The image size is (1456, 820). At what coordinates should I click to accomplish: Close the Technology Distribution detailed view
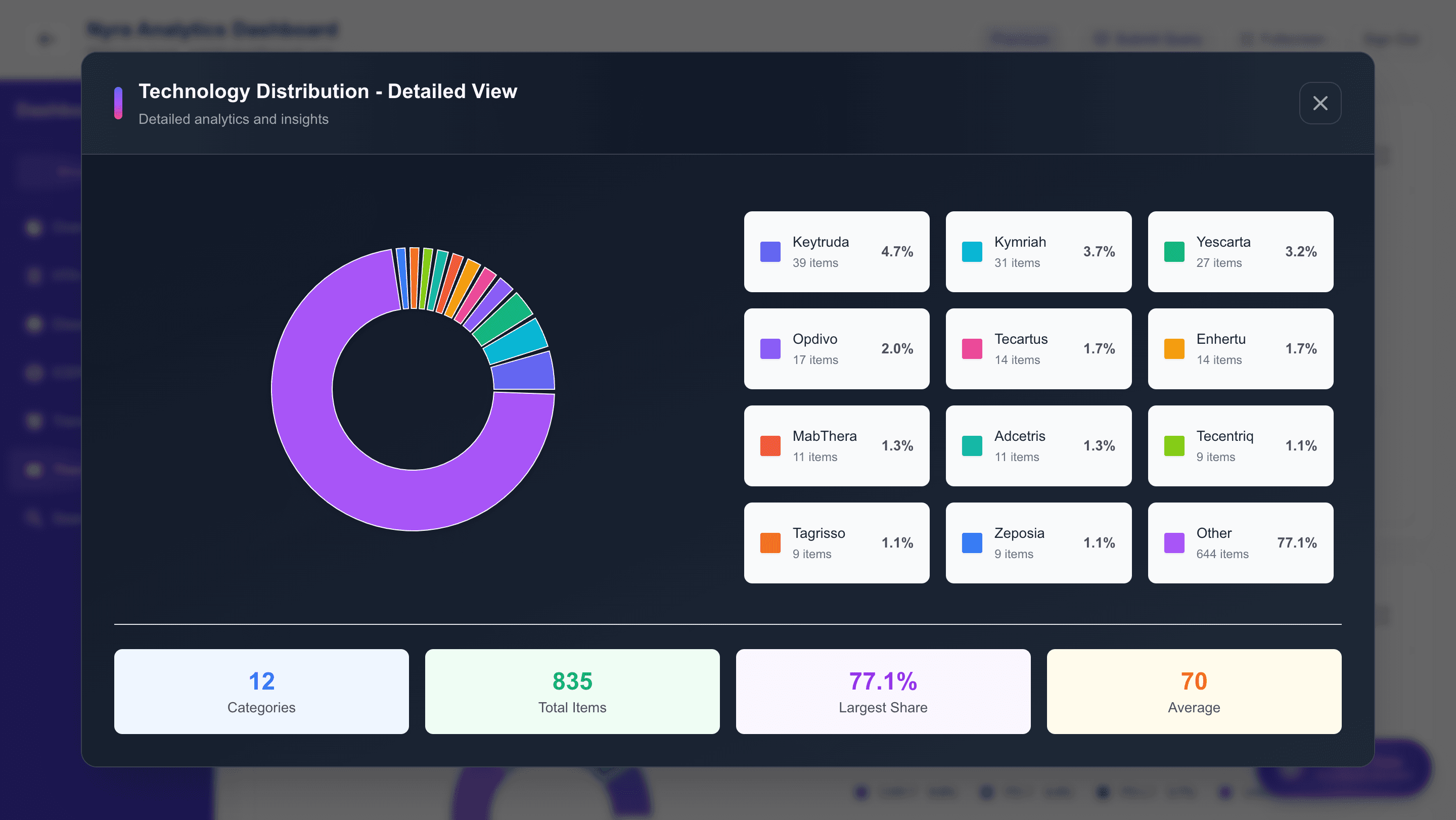(1320, 103)
